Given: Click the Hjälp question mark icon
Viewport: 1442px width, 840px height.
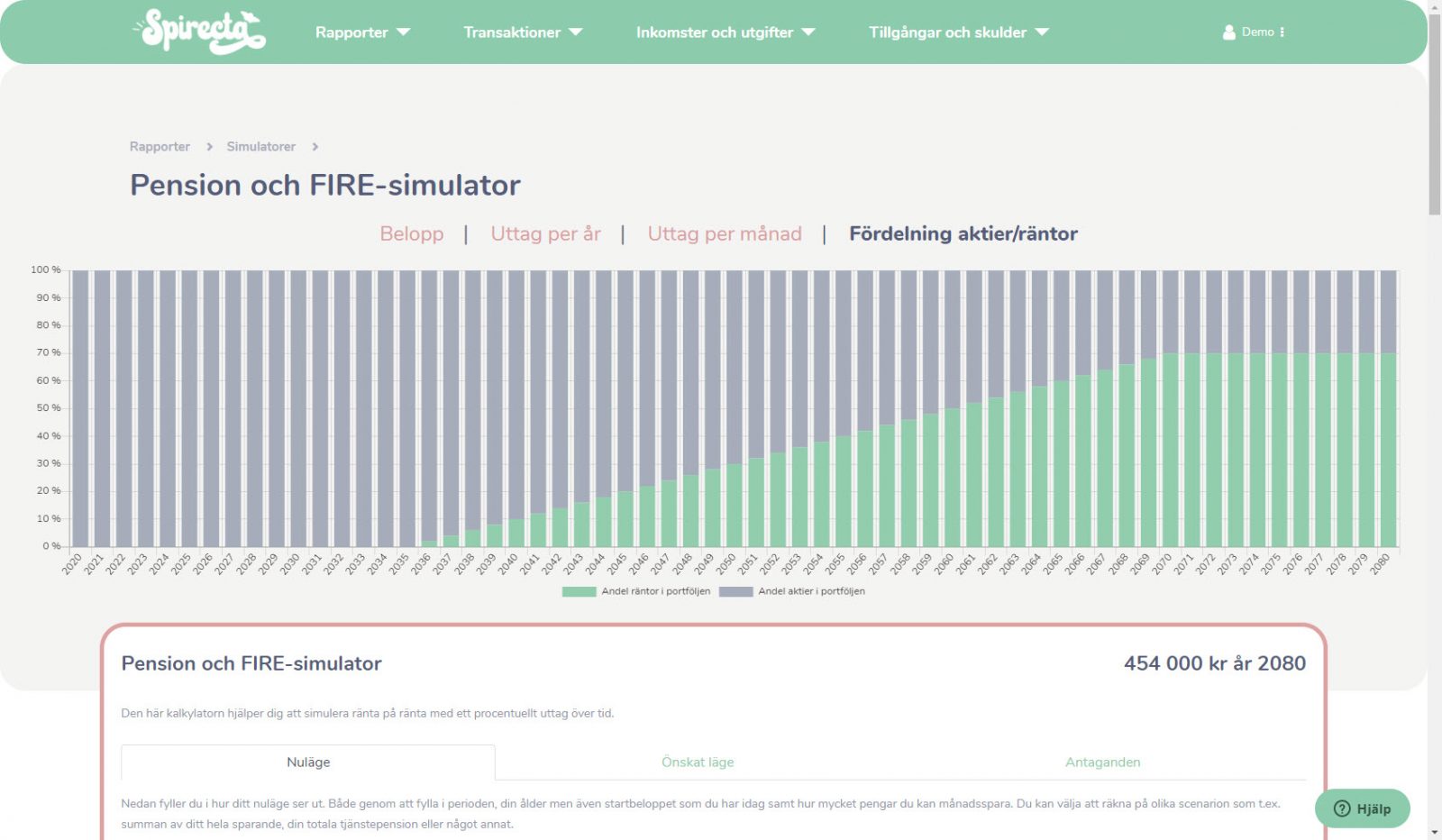Looking at the screenshot, I should [1342, 808].
